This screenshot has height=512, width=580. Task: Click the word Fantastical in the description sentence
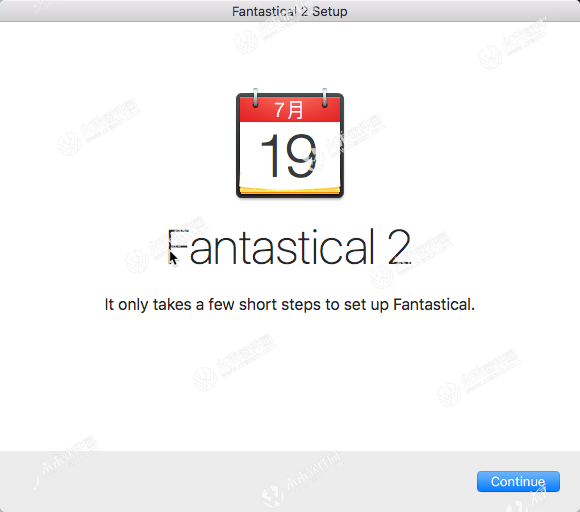coord(434,304)
